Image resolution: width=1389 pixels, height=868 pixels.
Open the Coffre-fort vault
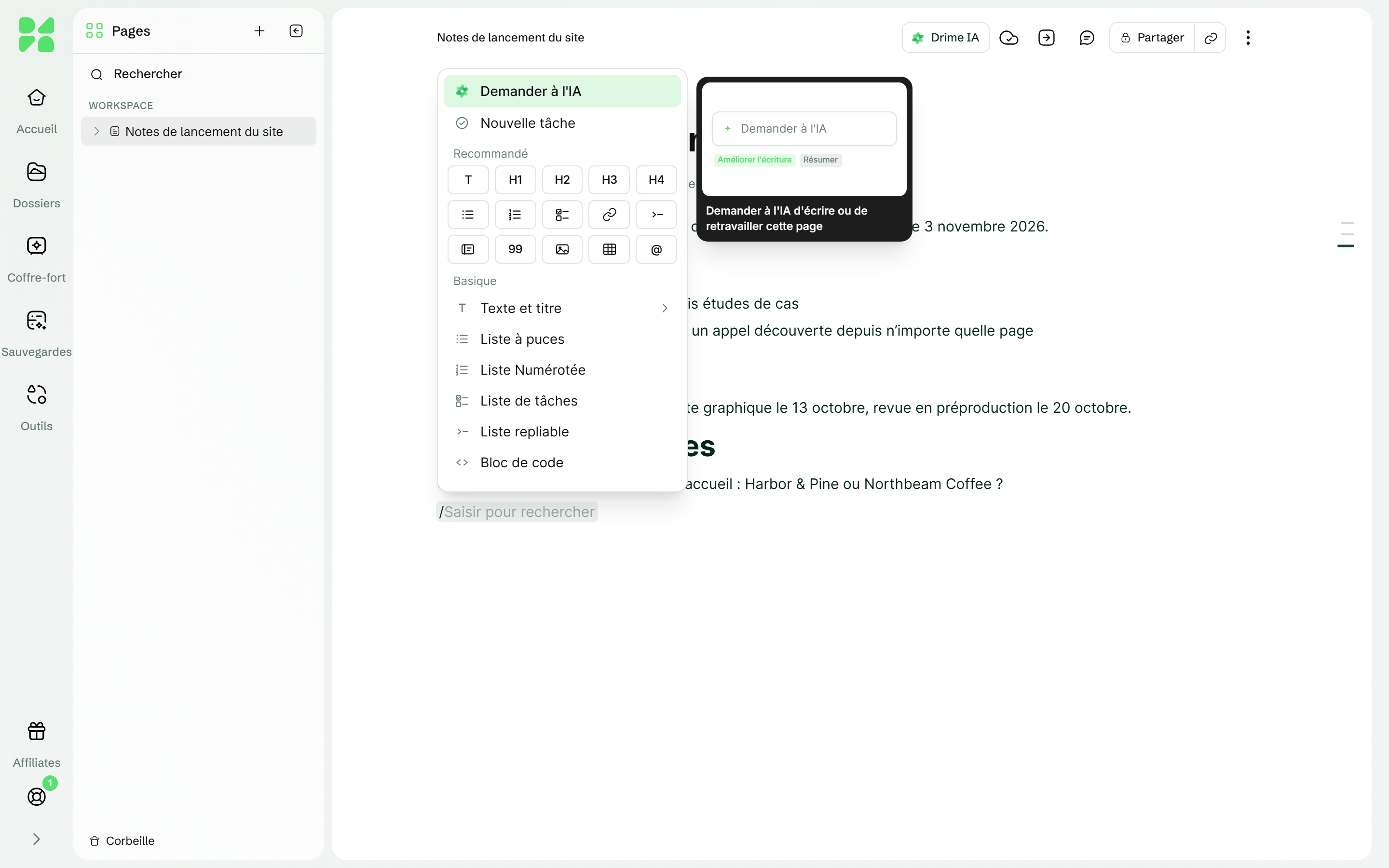[x=36, y=259]
